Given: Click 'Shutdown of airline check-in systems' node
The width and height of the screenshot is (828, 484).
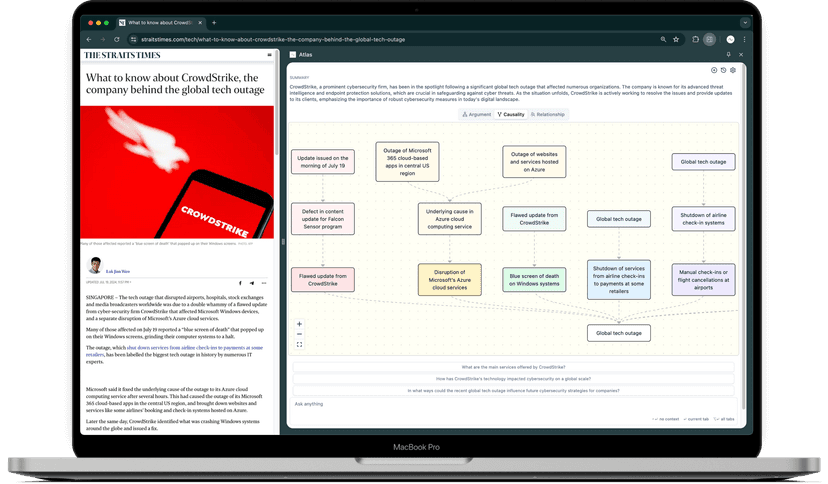Looking at the screenshot, I should click(x=703, y=219).
